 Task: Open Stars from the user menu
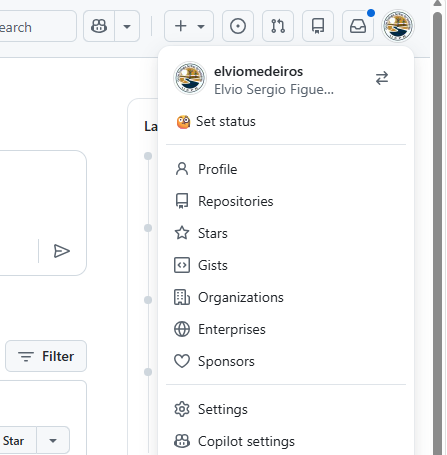(286, 233)
